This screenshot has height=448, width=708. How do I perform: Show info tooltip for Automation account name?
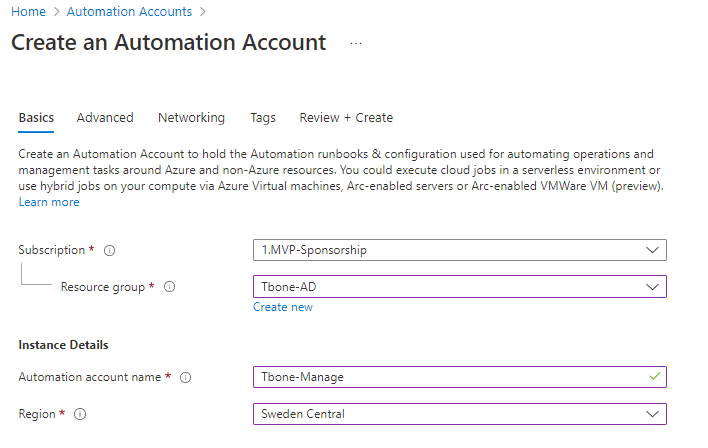[185, 377]
